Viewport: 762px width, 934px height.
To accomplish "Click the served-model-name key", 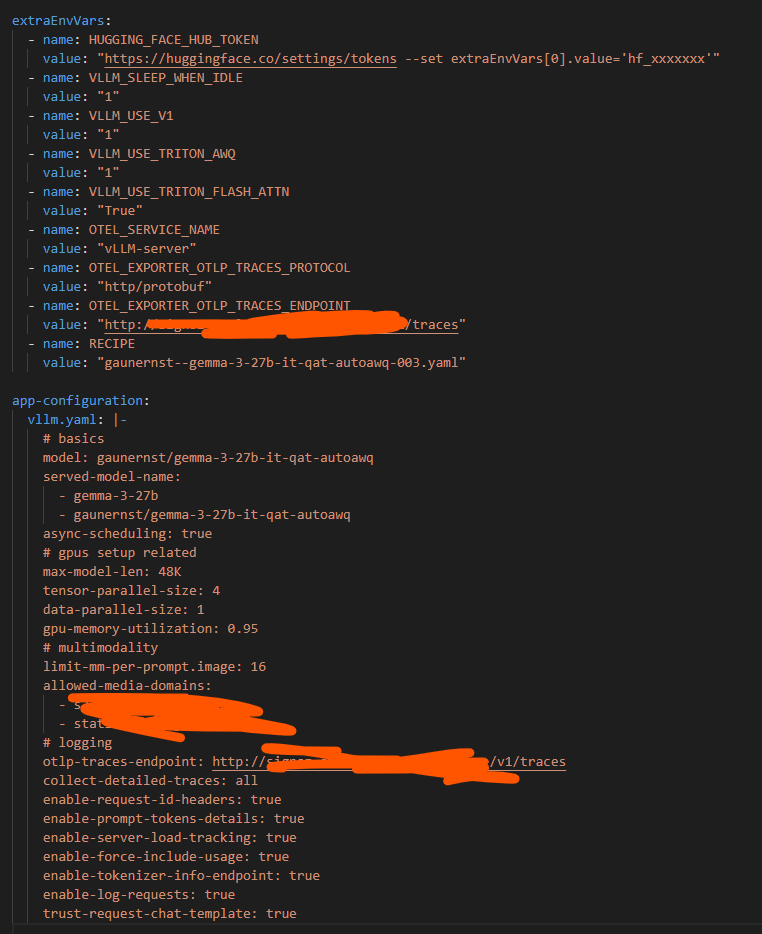I will coord(111,477).
